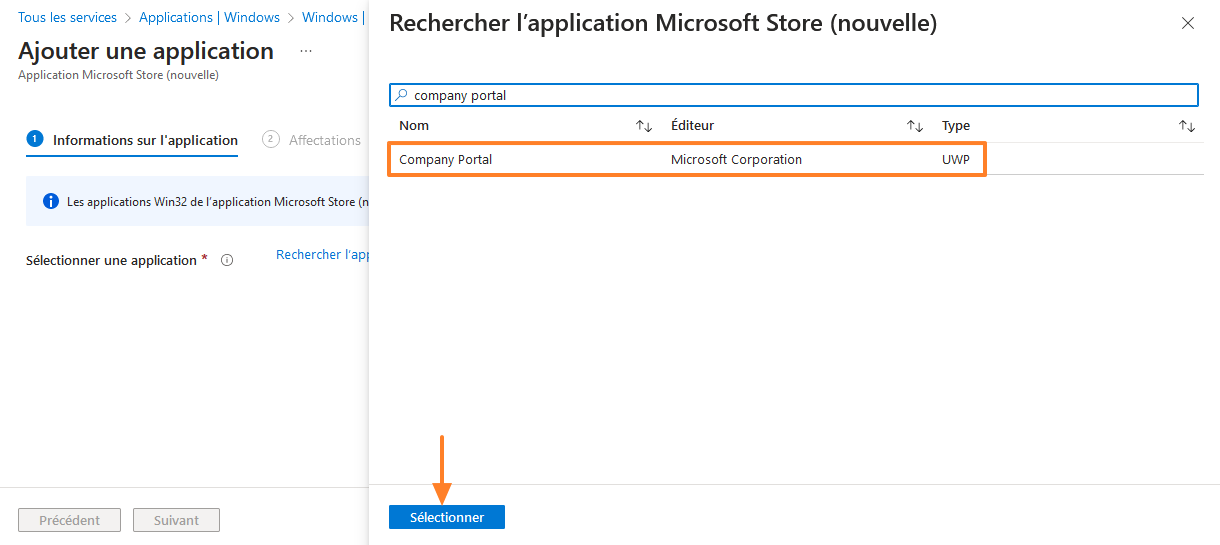Switch to the Affectations tab

pyautogui.click(x=324, y=141)
